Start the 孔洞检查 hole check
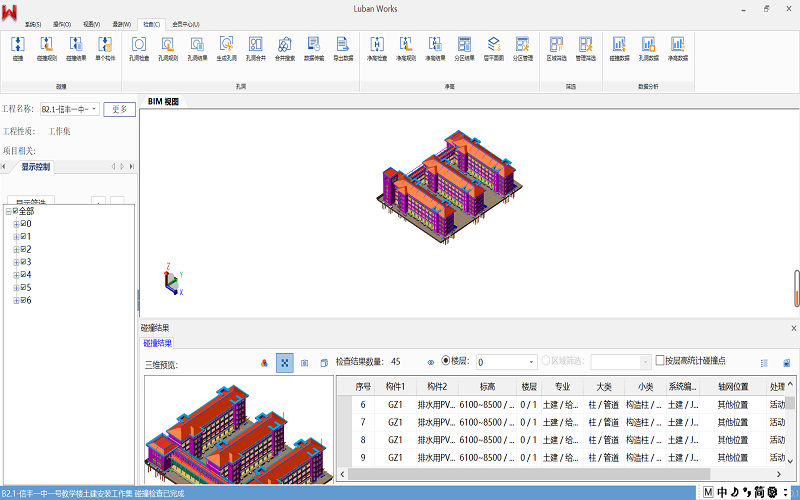800x500 pixels. [x=139, y=48]
